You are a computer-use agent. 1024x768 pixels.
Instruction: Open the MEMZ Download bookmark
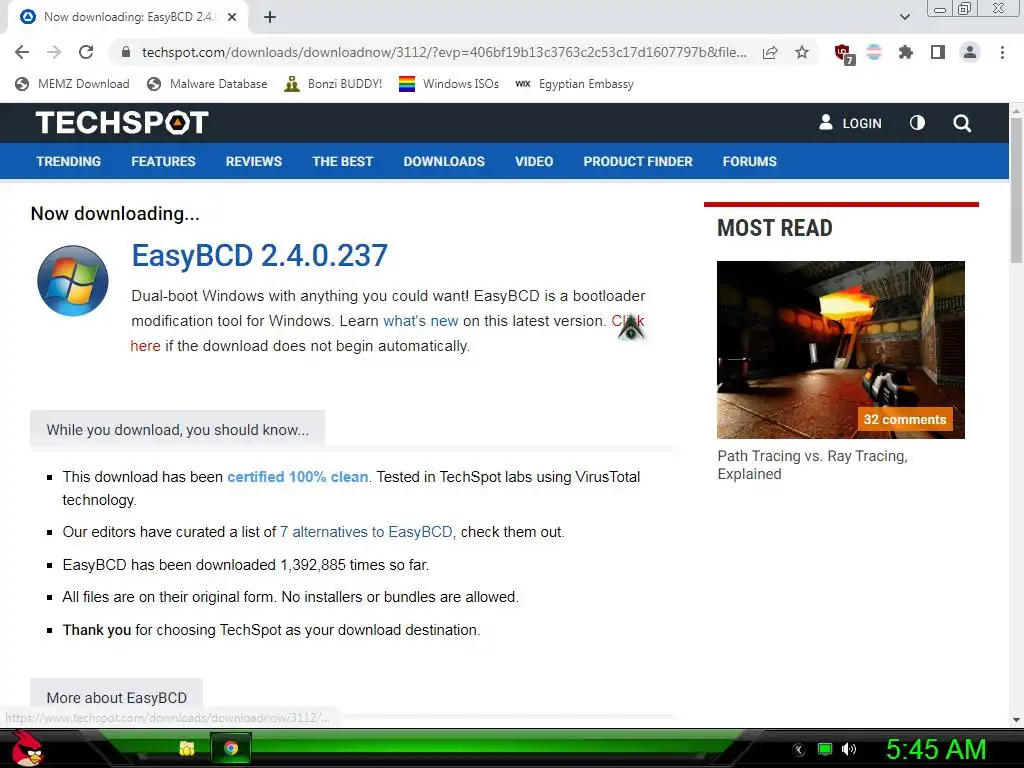click(72, 84)
